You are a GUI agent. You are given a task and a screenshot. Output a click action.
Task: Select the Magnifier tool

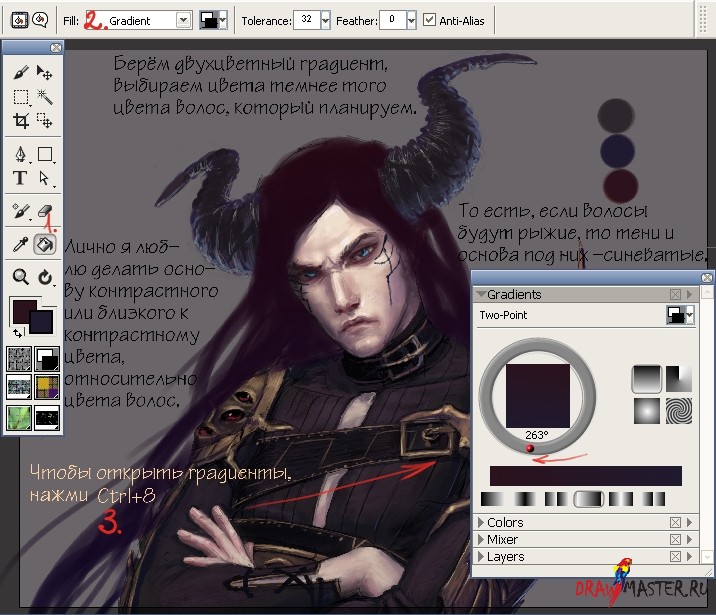click(21, 277)
